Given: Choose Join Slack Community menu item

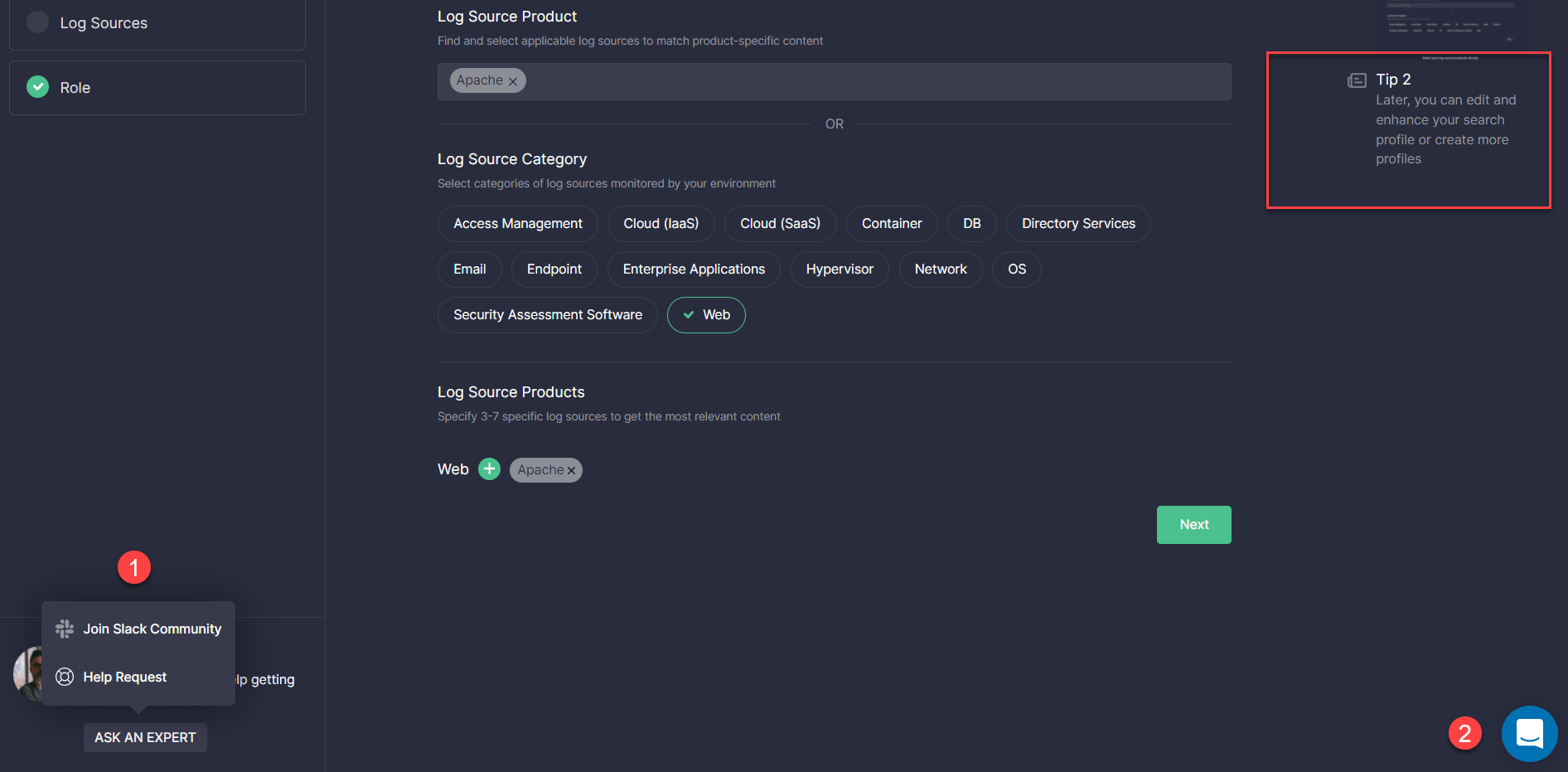Looking at the screenshot, I should click(x=152, y=629).
